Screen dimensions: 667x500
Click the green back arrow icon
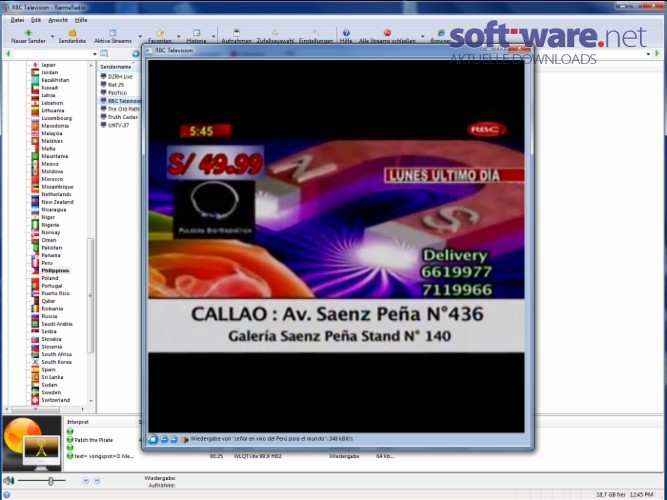point(7,54)
